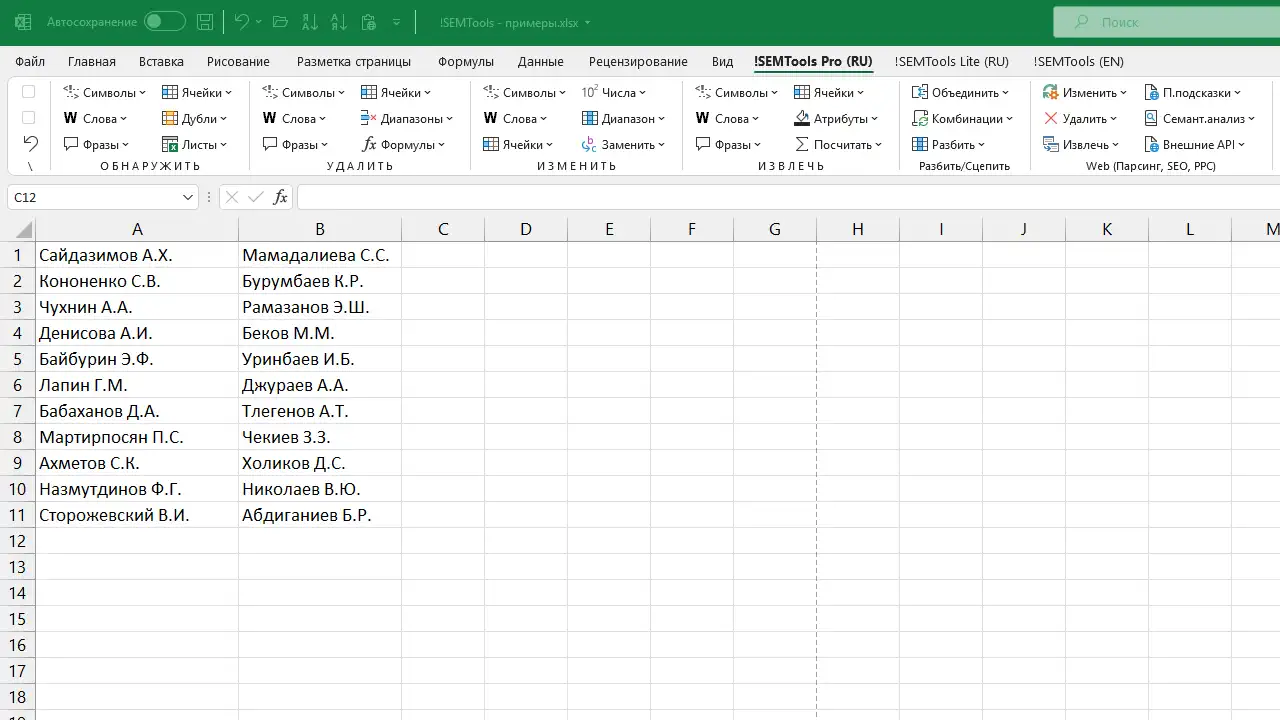Click the Поиск search box
Viewport: 1280px width, 720px height.
1166,22
